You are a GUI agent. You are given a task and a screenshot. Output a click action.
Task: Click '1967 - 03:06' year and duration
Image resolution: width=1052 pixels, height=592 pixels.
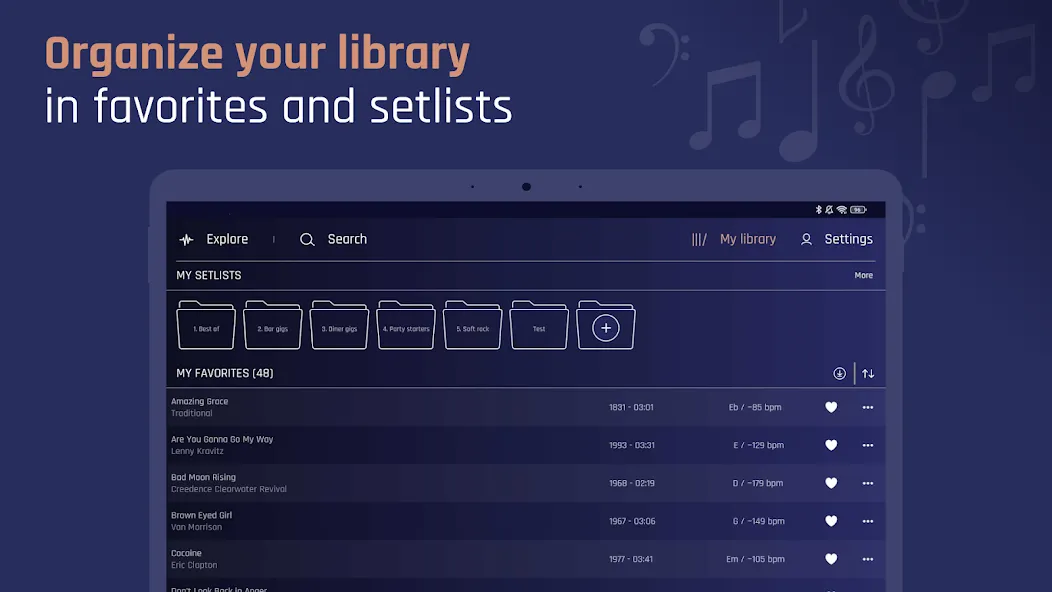(632, 521)
